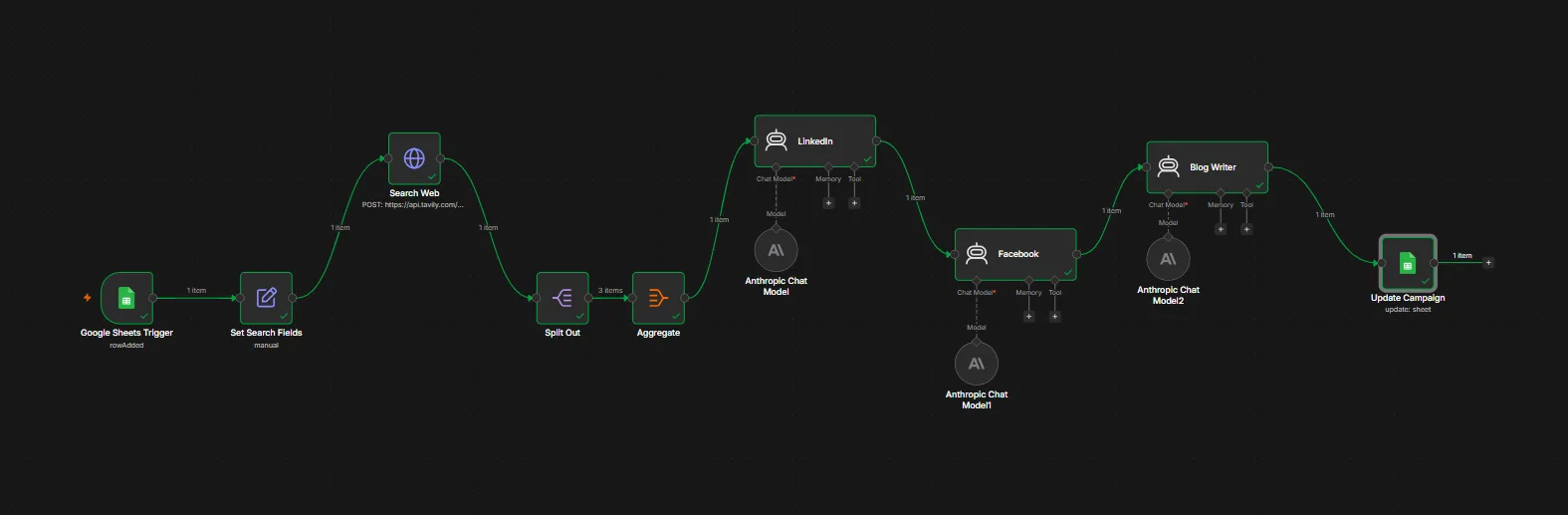Viewport: 1568px width, 515px height.
Task: Click the '3 items' connection label
Action: point(610,291)
